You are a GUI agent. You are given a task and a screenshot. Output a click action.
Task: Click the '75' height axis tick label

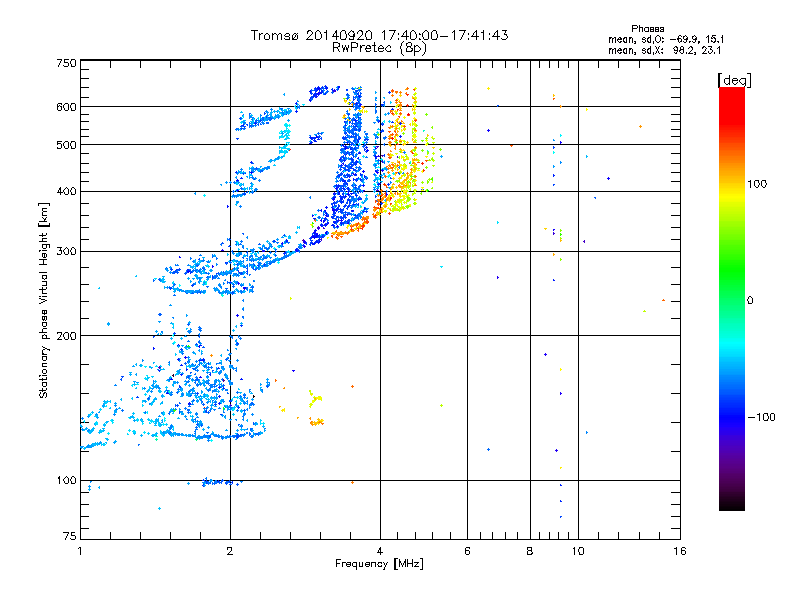tap(70, 536)
